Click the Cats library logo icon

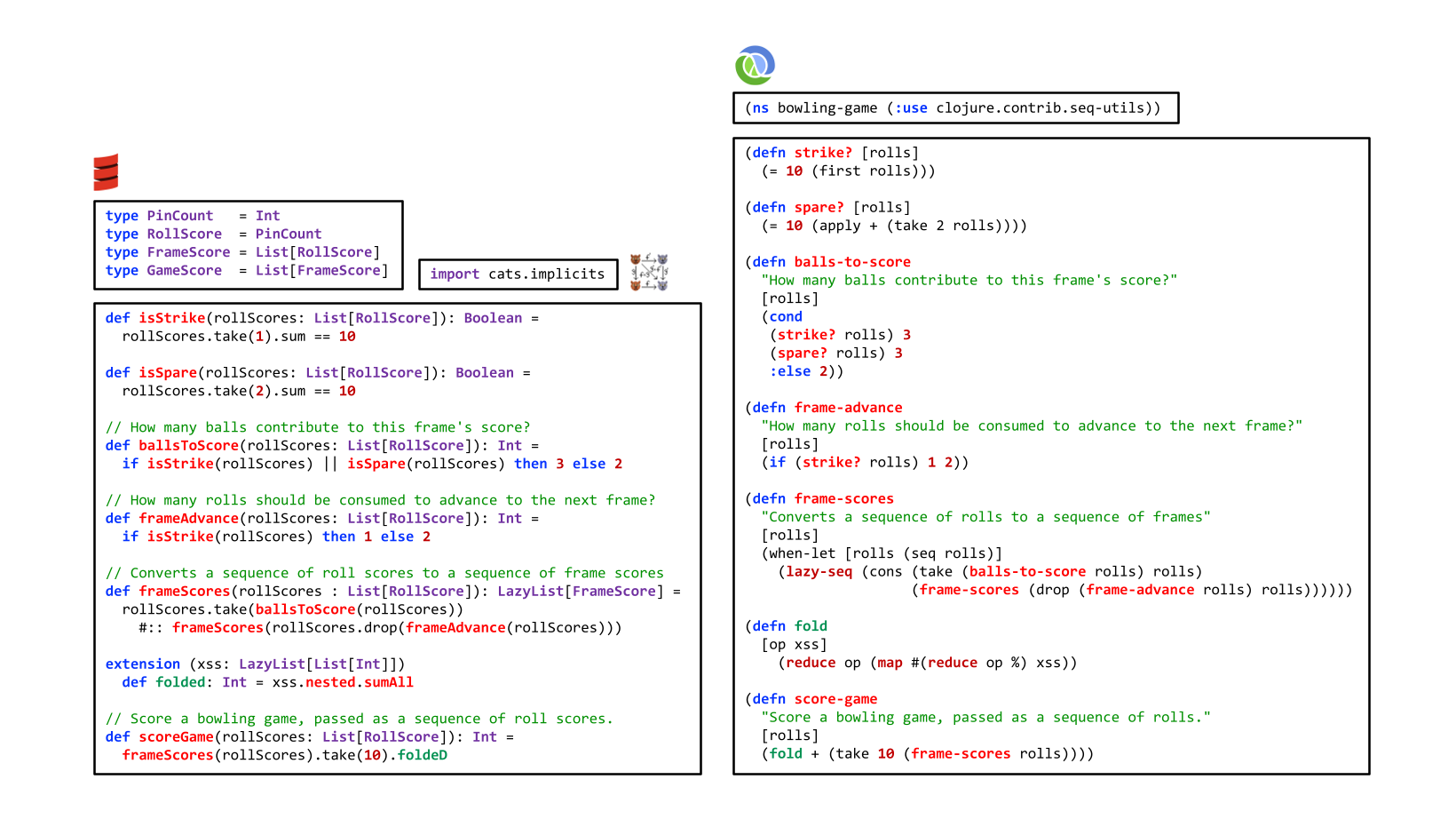[649, 272]
